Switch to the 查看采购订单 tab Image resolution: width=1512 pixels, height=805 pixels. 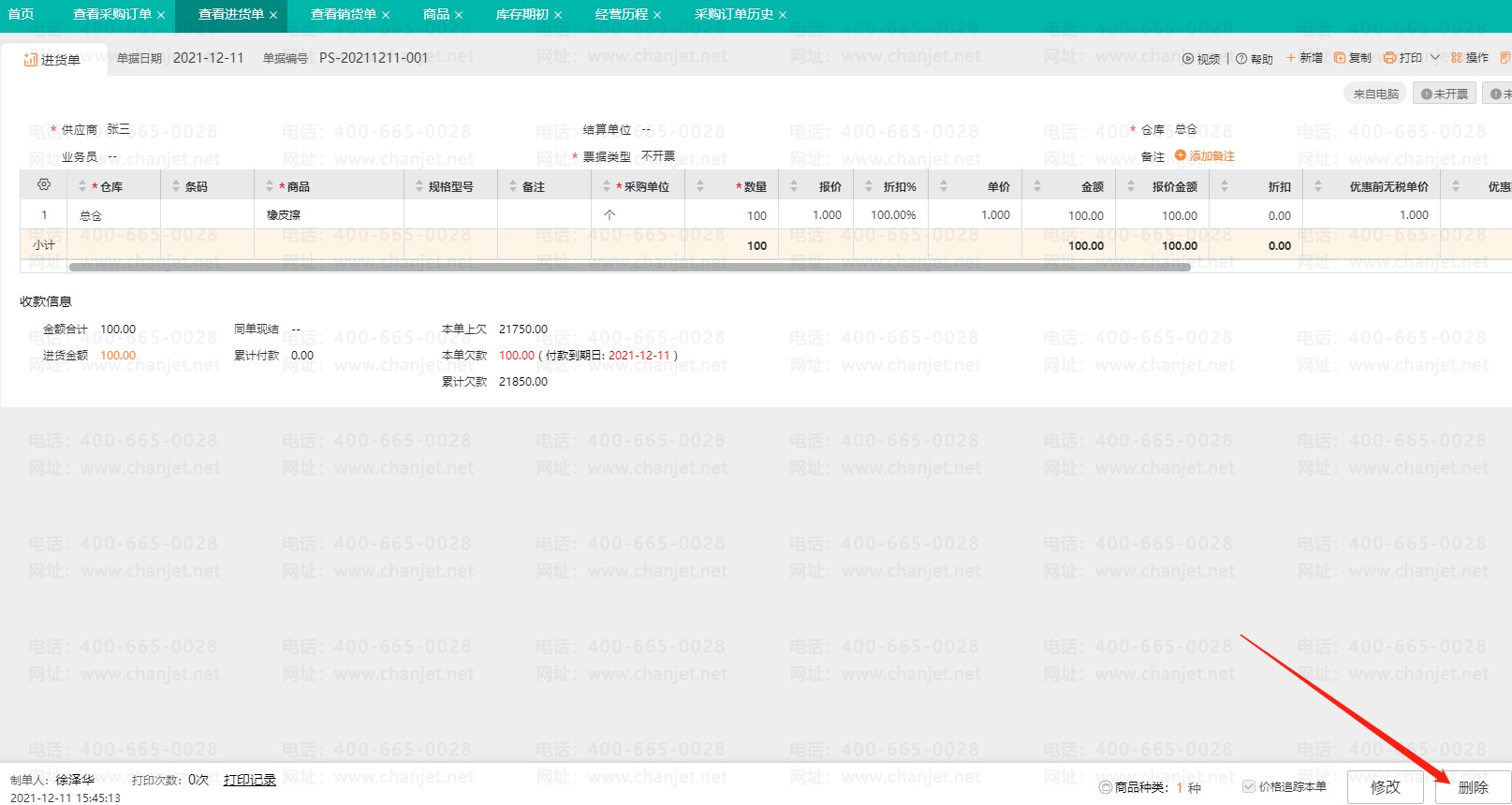pyautogui.click(x=112, y=14)
